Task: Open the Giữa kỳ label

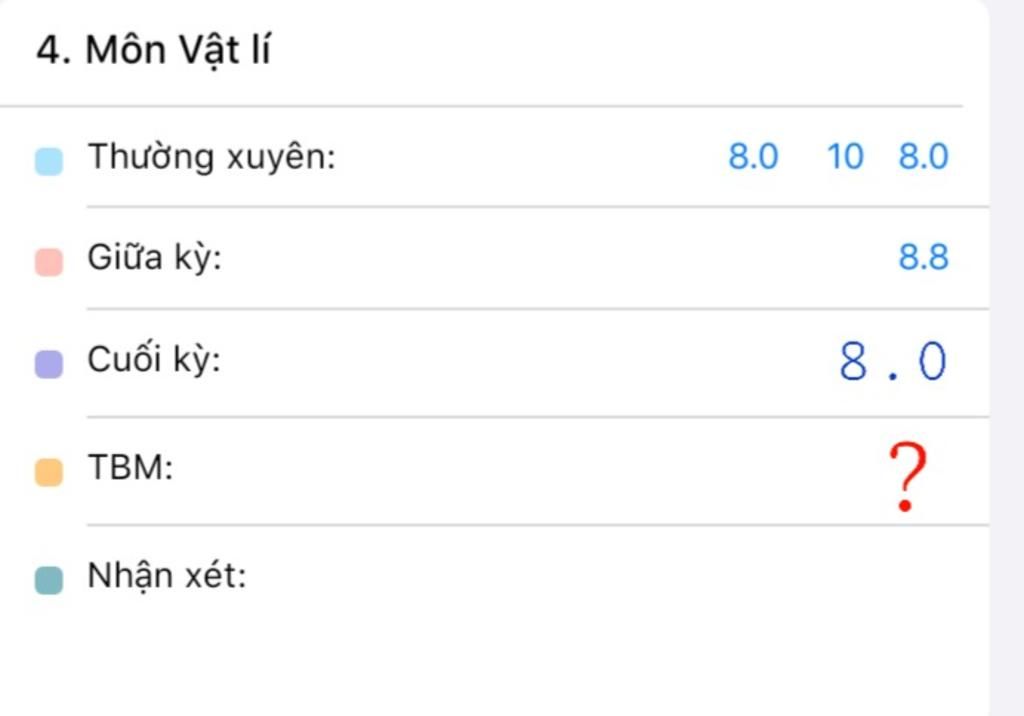Action: (155, 257)
